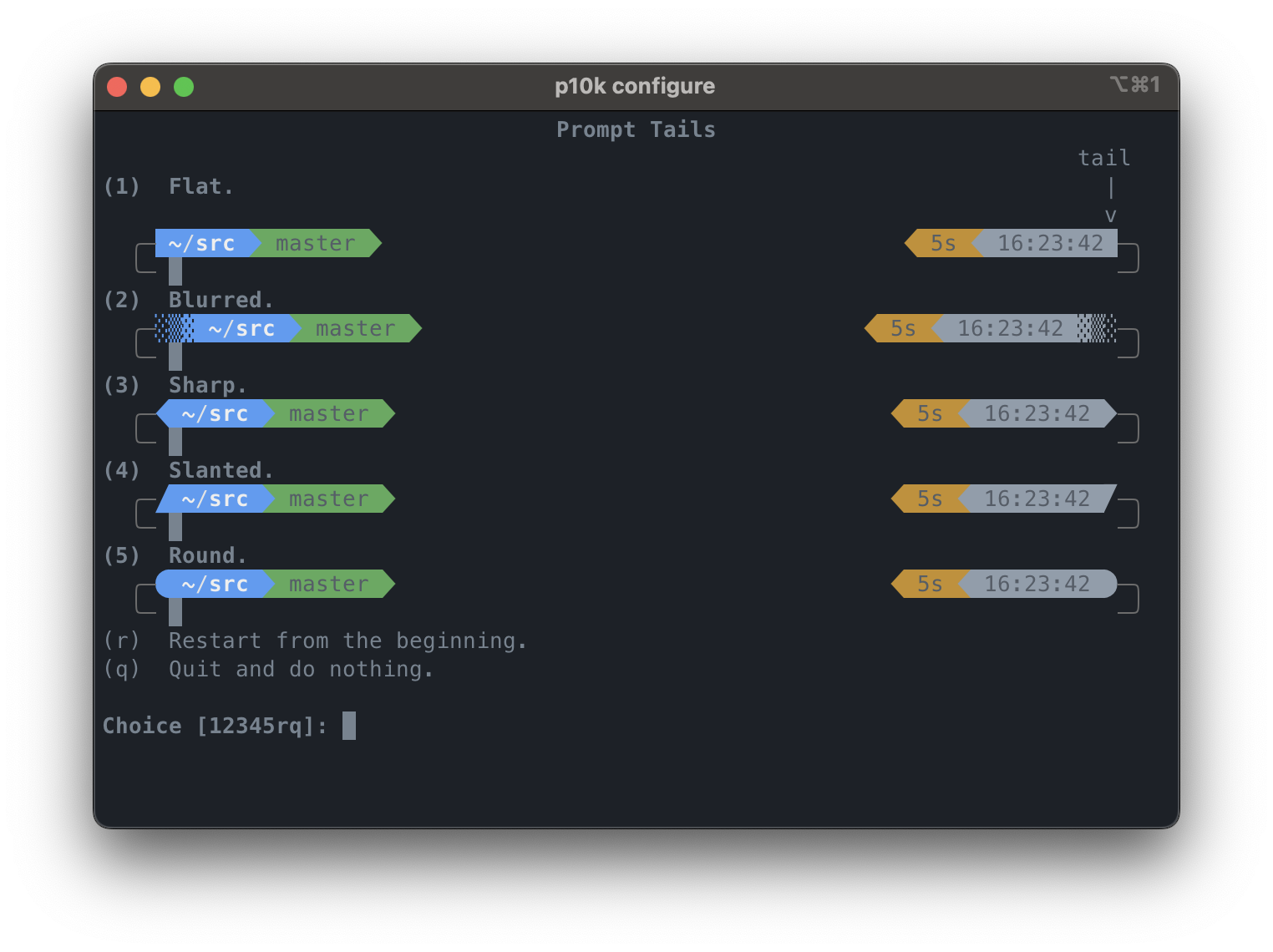Click the ~/src segment in Slanted preview
1273x952 pixels.
(x=216, y=499)
